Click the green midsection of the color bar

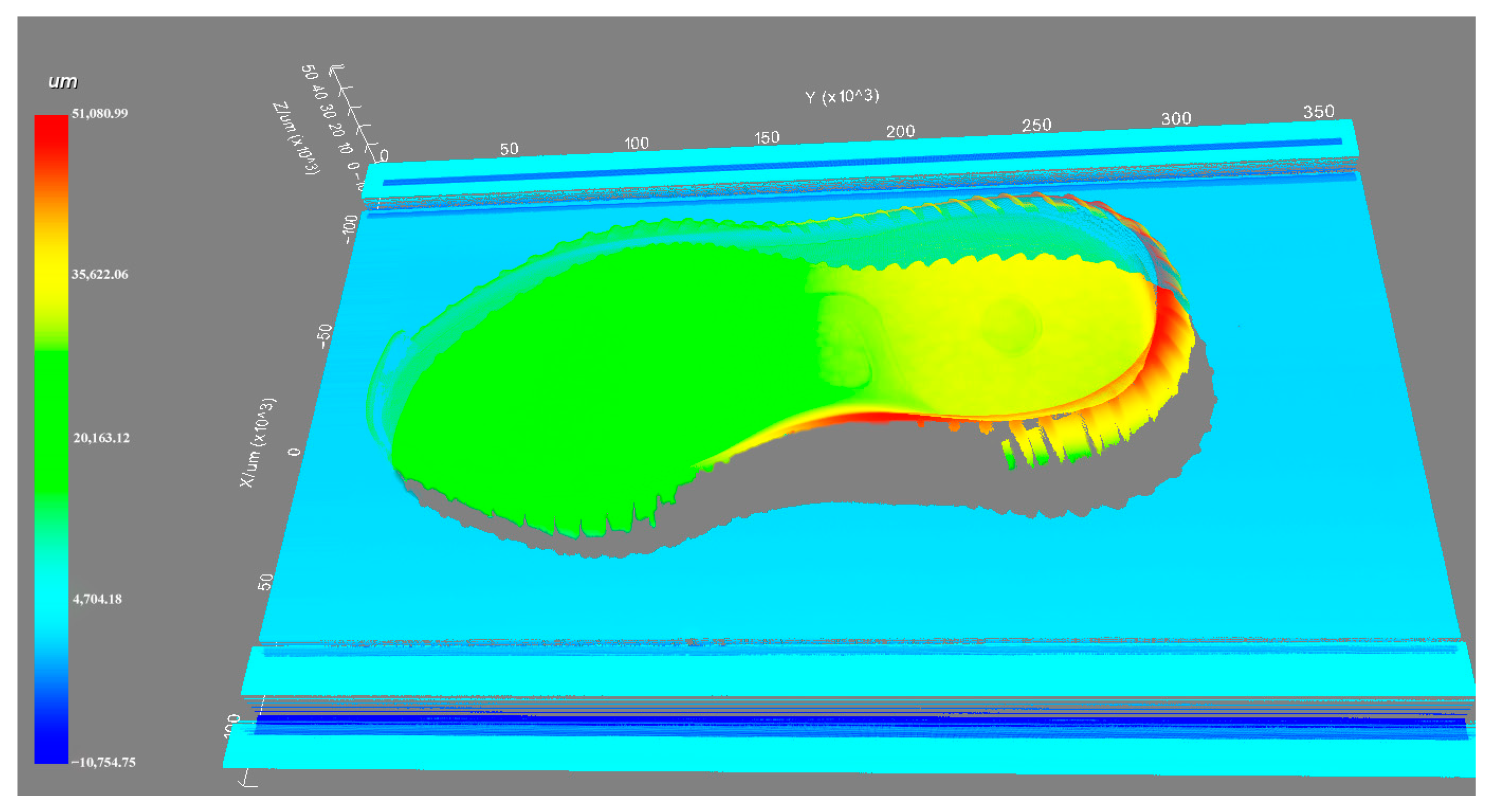click(x=51, y=422)
